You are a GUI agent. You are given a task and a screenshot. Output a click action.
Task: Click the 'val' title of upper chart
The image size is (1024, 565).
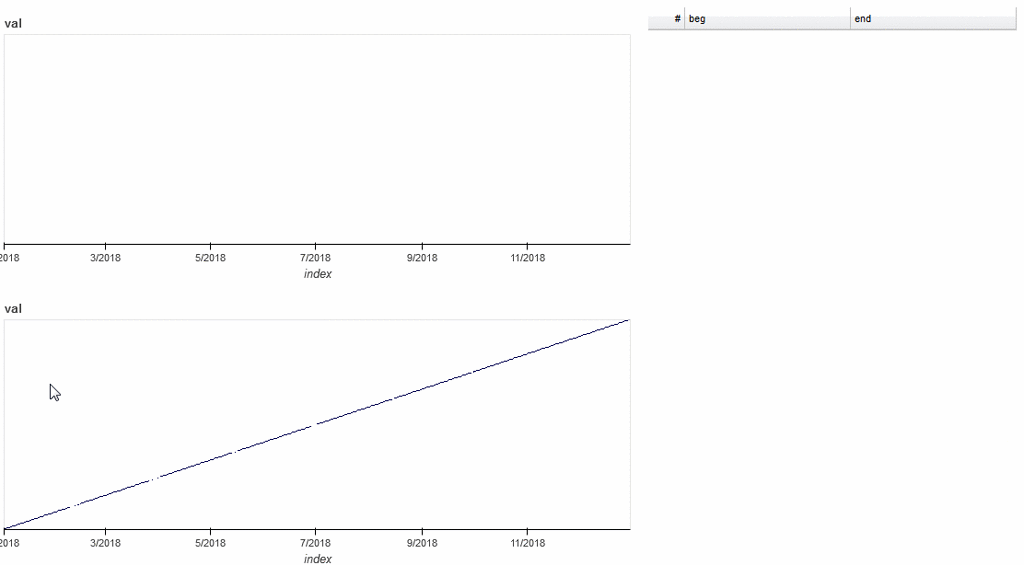[x=13, y=24]
